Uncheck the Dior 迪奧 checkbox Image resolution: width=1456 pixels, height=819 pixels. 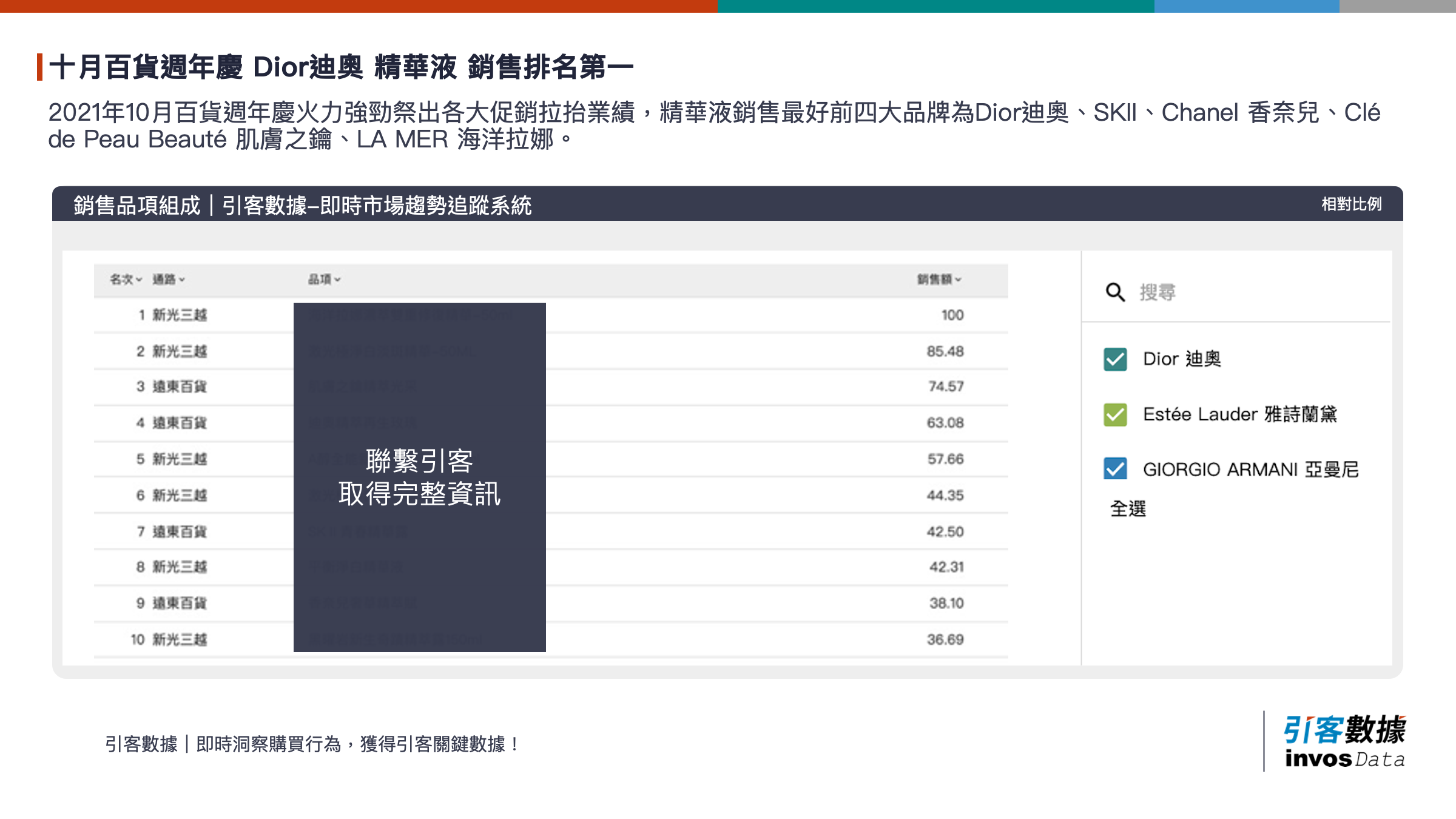[1115, 359]
